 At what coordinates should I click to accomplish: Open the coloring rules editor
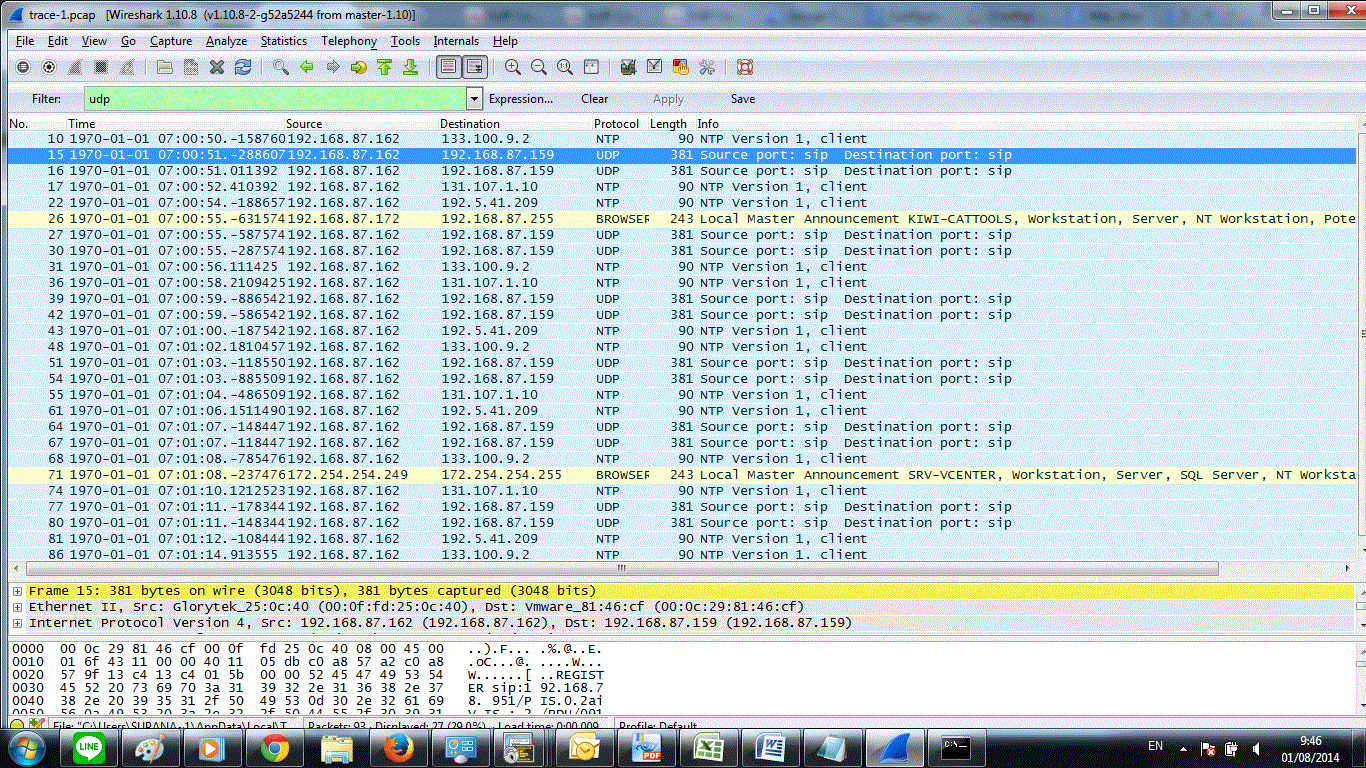tap(681, 67)
